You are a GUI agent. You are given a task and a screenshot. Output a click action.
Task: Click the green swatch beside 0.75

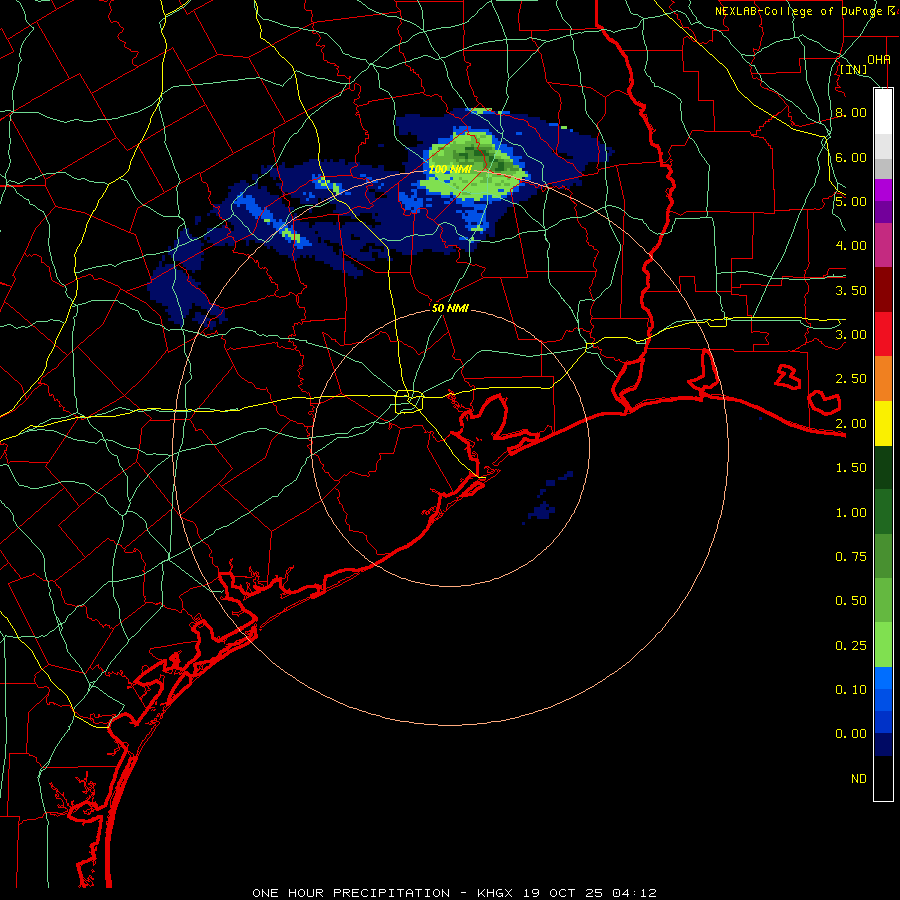(x=883, y=556)
